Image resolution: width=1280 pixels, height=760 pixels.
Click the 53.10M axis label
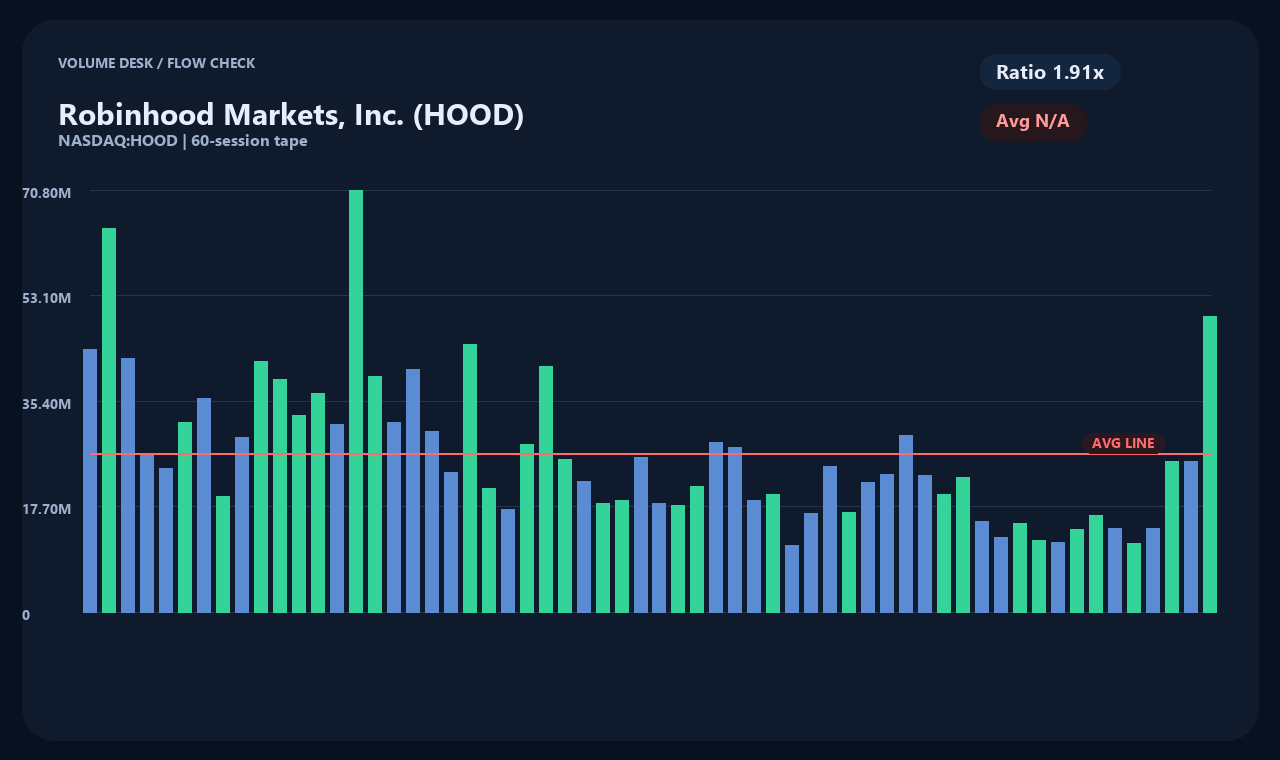[46, 298]
